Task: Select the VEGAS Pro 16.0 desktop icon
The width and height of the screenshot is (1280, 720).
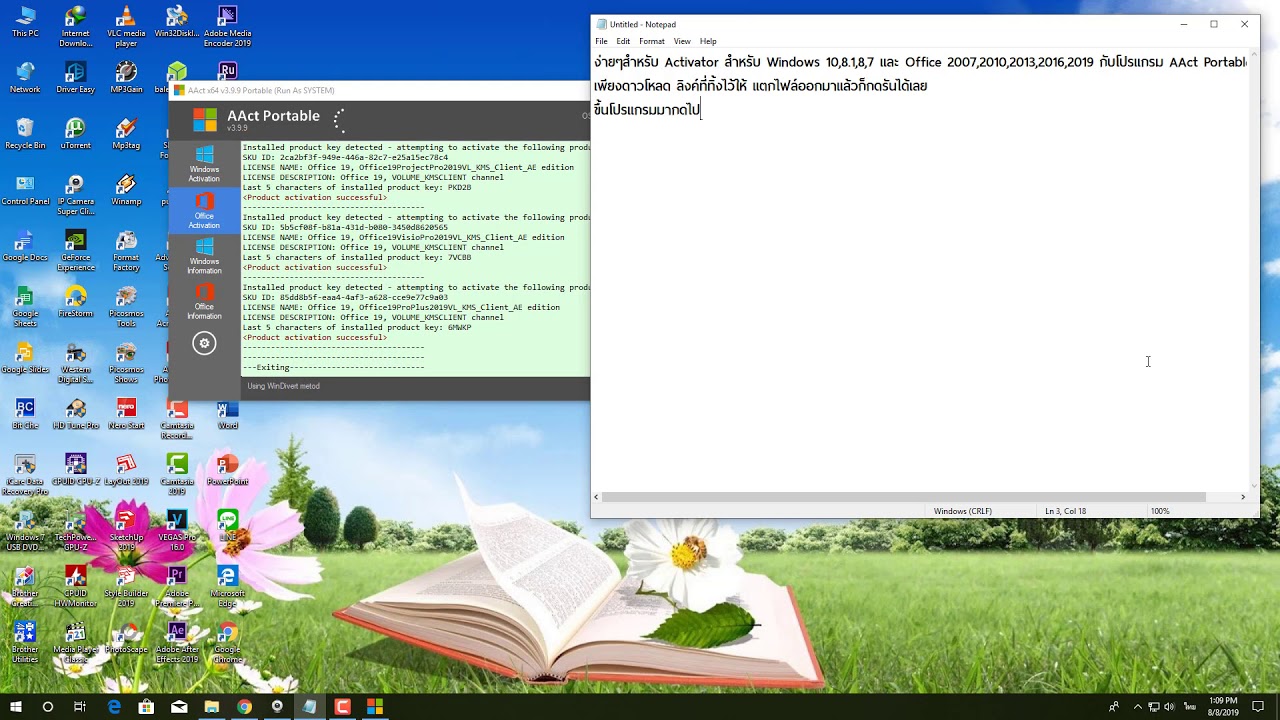Action: click(177, 530)
